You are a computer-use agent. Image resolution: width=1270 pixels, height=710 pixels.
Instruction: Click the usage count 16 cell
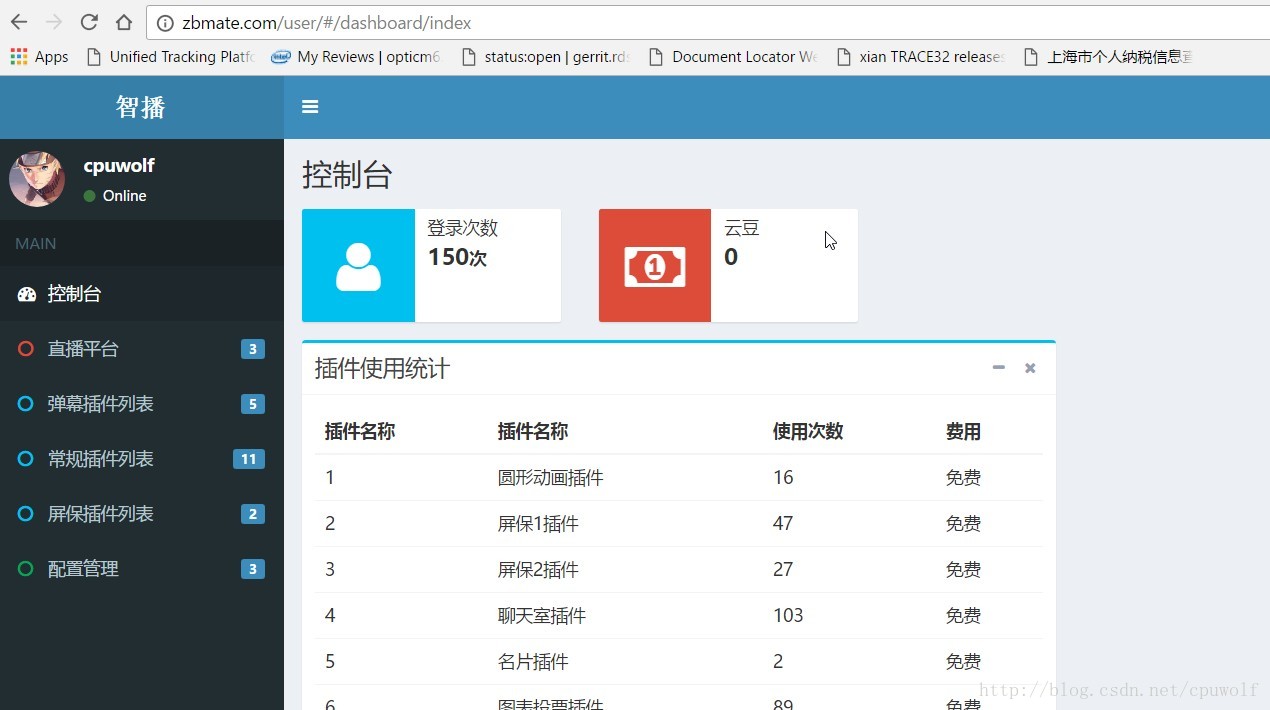(783, 478)
